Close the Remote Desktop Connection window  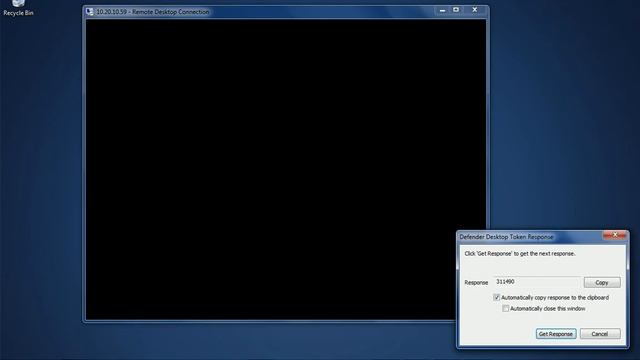point(474,10)
